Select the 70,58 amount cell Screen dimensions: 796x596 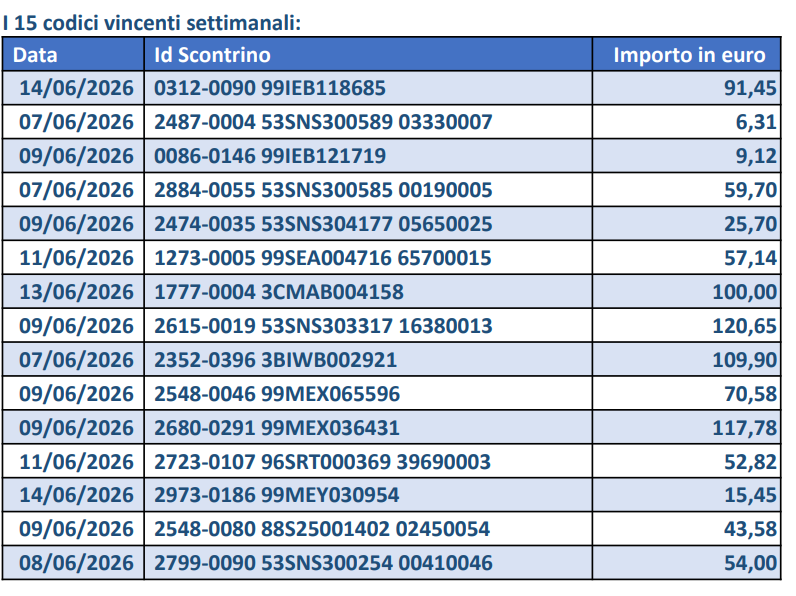click(x=686, y=394)
